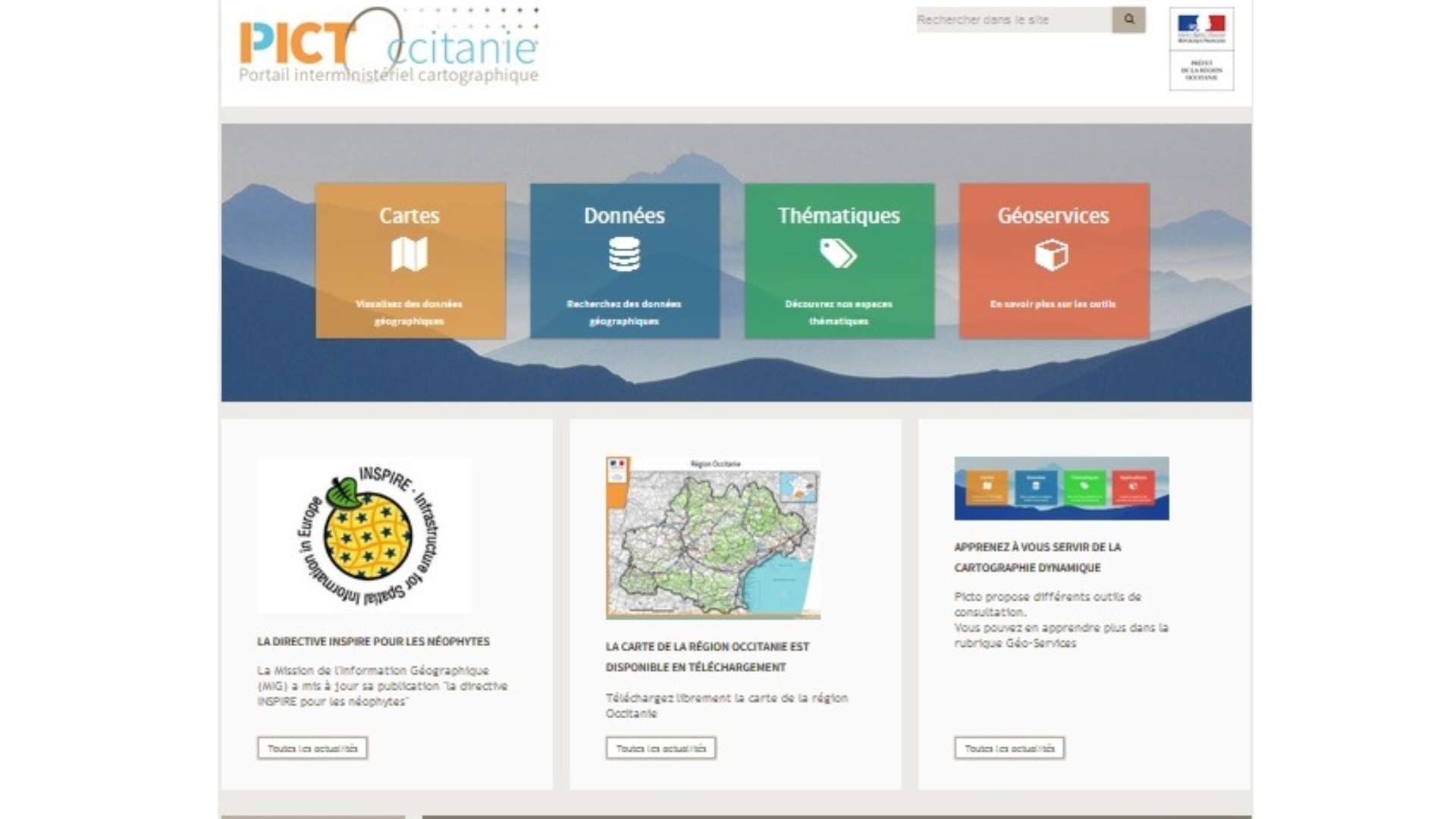Open the dynamic cartography tiles thumbnail

coord(1061,488)
